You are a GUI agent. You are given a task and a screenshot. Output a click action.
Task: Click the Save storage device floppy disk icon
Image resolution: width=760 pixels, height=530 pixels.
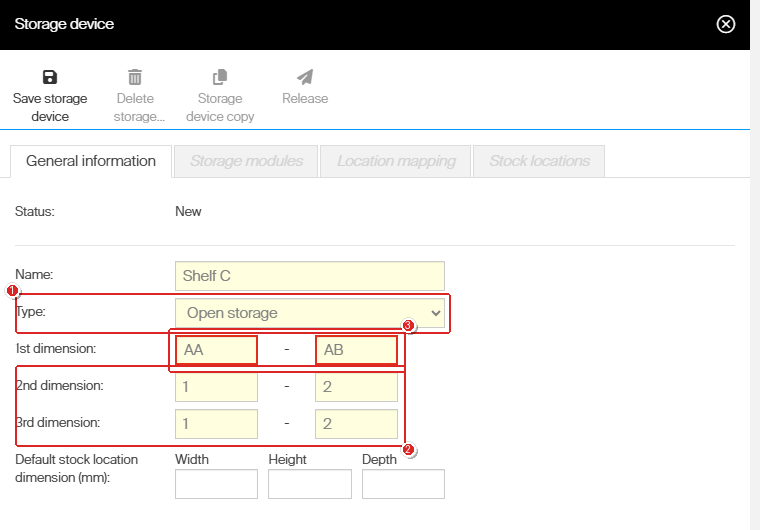coord(50,77)
